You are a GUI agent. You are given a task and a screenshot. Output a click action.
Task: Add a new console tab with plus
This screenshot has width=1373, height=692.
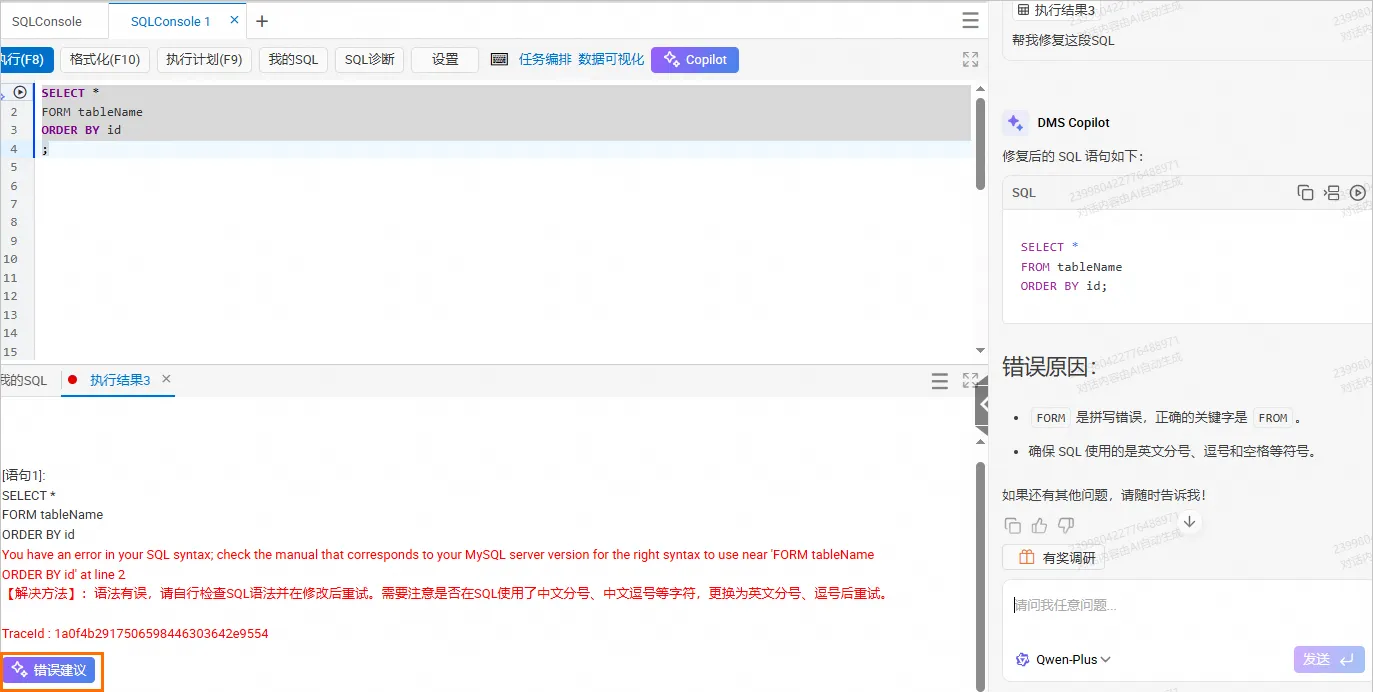pos(262,21)
